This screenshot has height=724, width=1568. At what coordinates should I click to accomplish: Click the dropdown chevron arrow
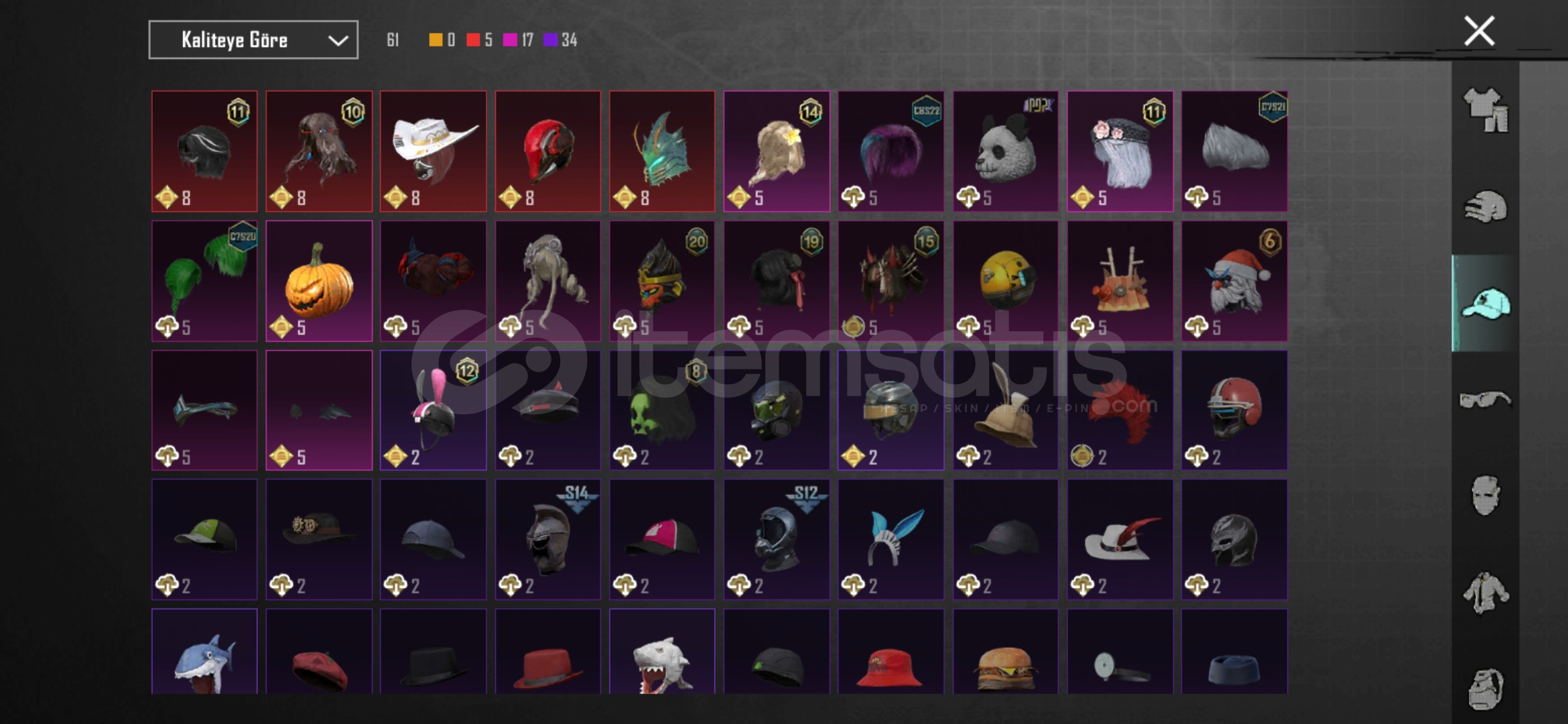pos(338,41)
